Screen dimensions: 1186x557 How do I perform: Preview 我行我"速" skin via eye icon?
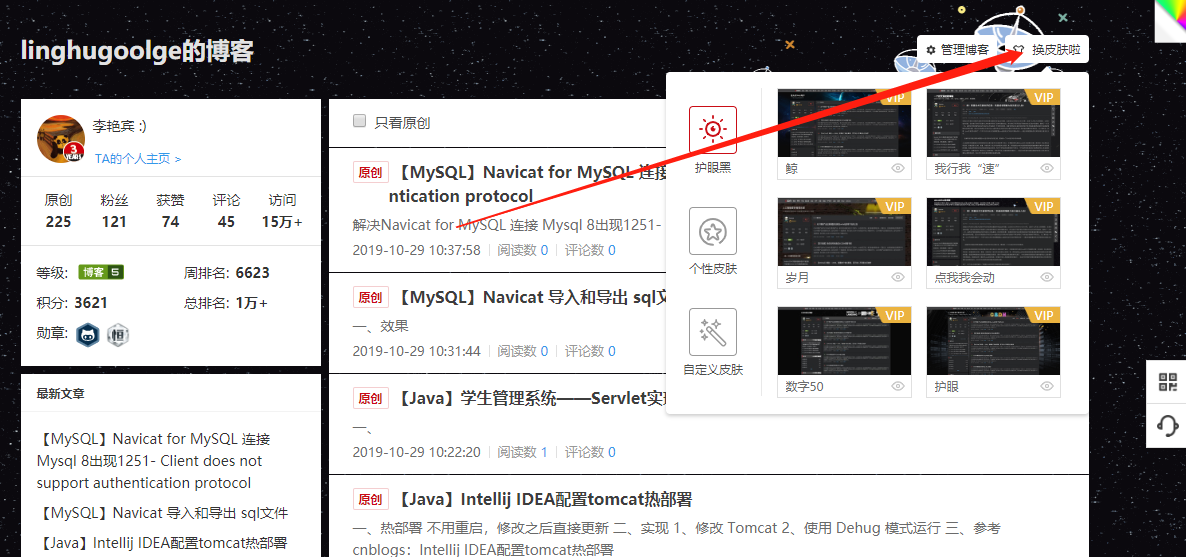click(1047, 168)
